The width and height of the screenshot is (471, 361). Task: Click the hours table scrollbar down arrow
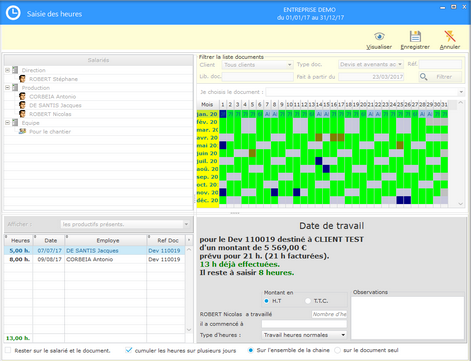coord(189,330)
